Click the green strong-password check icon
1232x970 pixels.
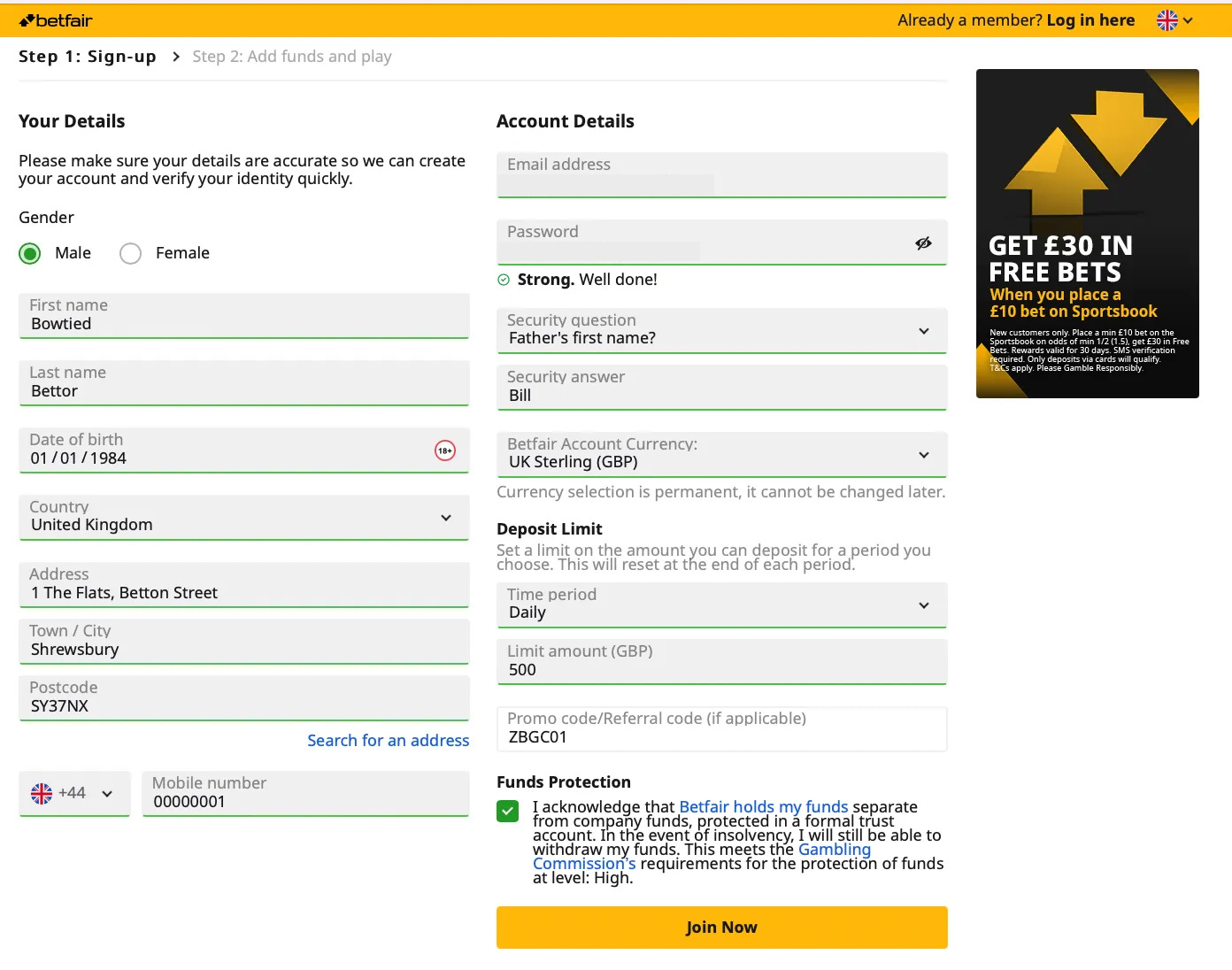coord(504,280)
